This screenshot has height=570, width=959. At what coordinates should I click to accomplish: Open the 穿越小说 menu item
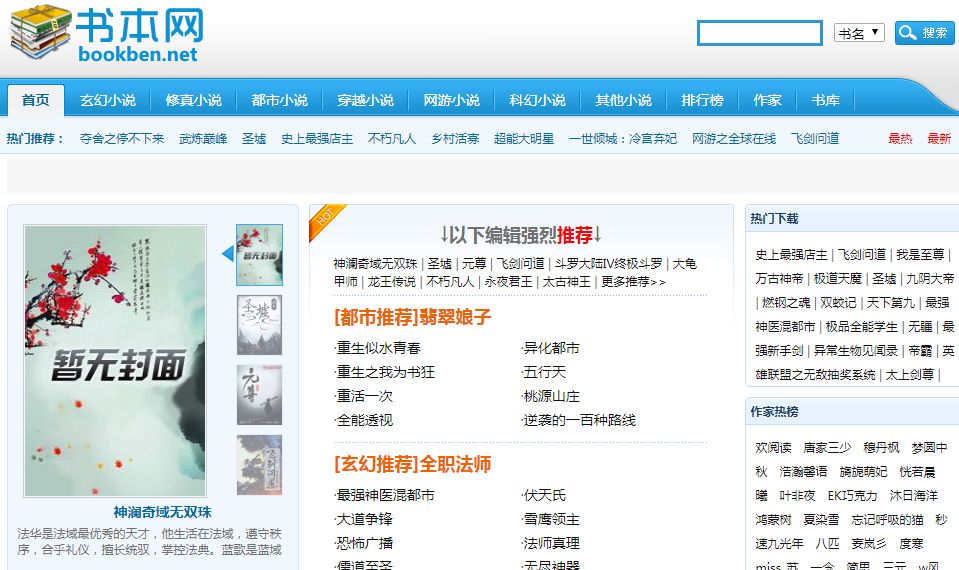(x=365, y=100)
